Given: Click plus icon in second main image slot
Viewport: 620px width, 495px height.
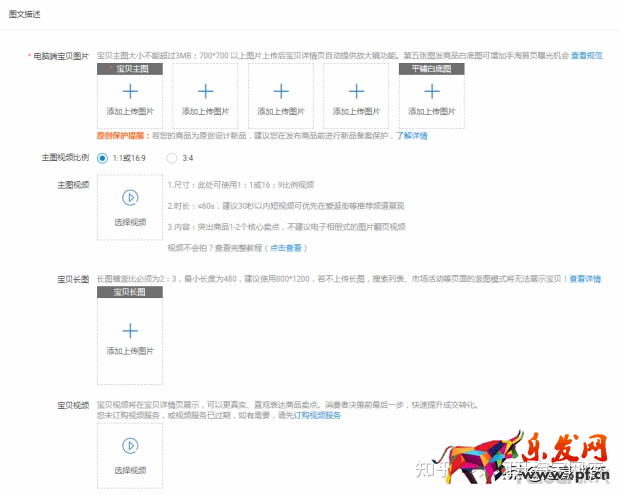Looking at the screenshot, I should coord(205,91).
